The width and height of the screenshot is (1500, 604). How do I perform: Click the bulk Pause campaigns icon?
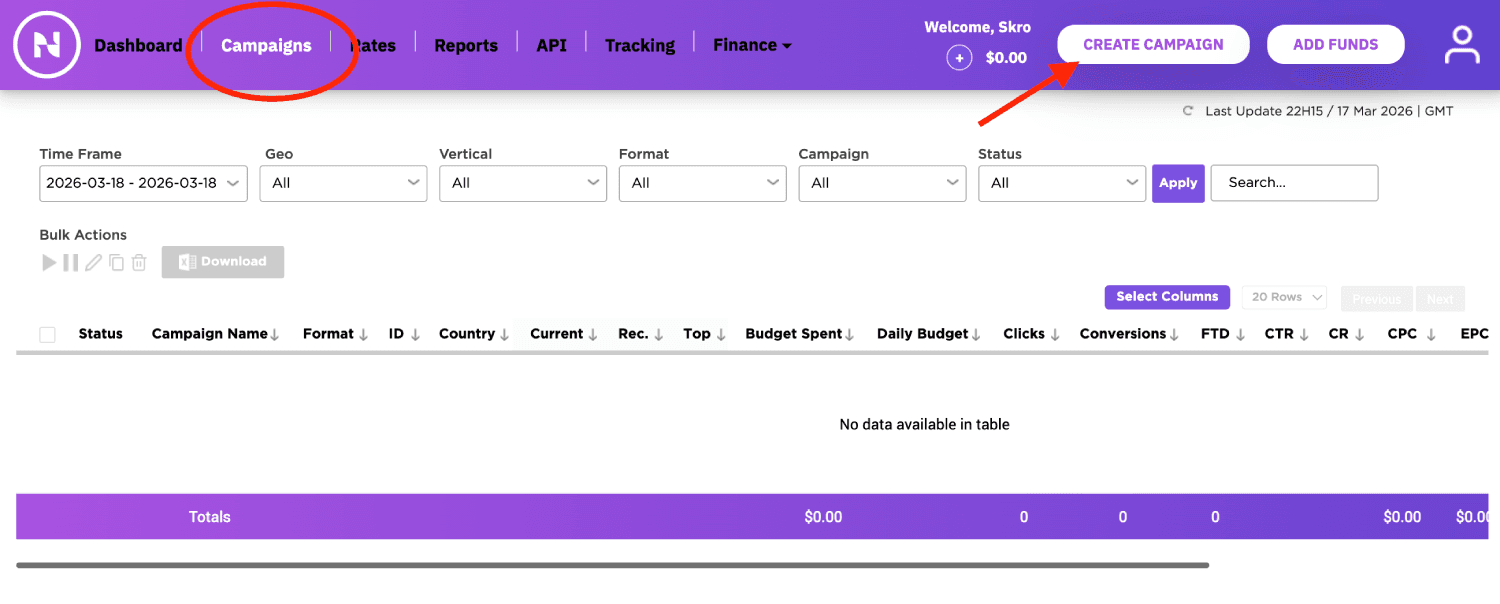(x=71, y=263)
